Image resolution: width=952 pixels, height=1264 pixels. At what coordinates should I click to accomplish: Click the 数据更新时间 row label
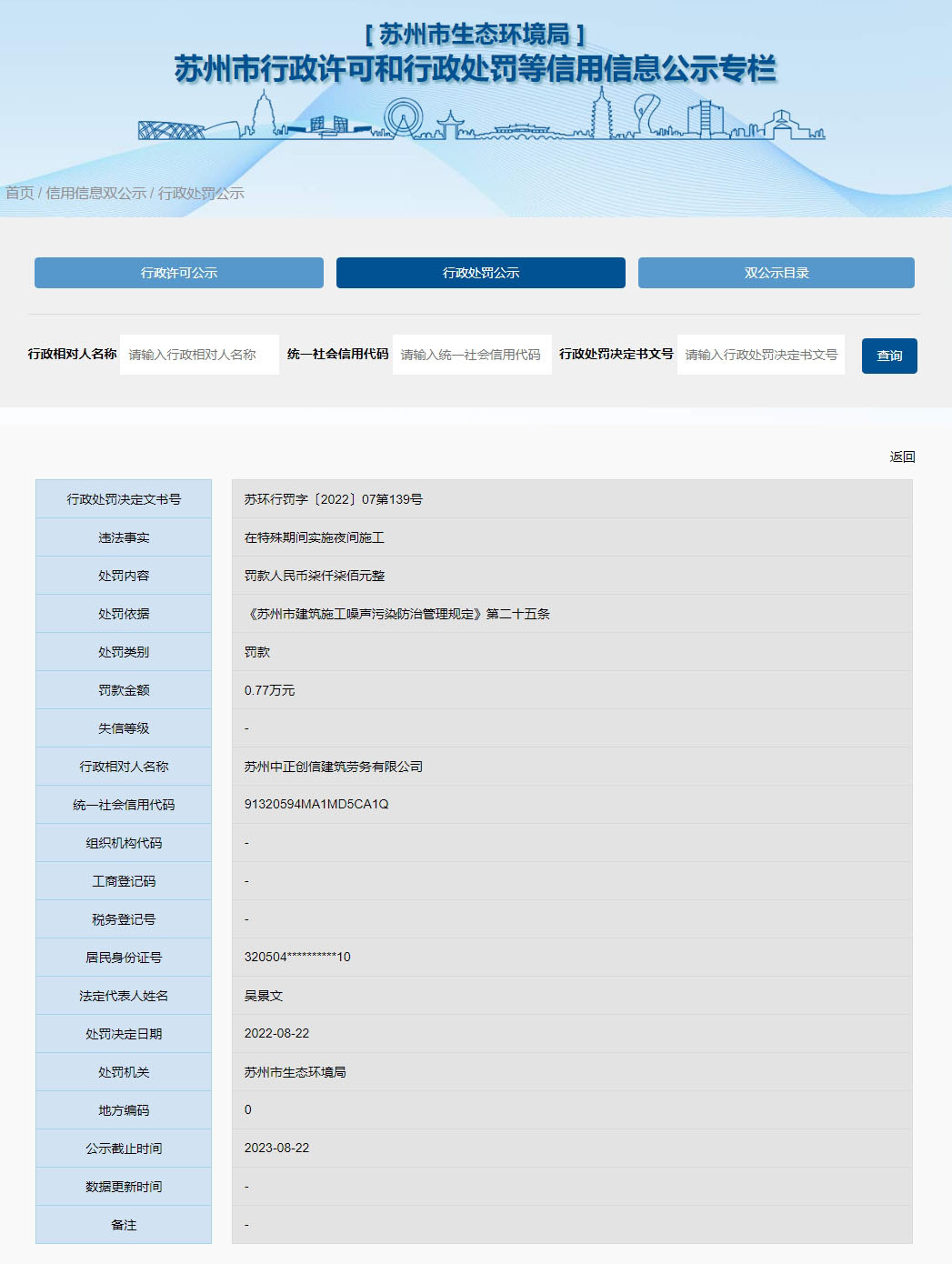coord(124,1187)
